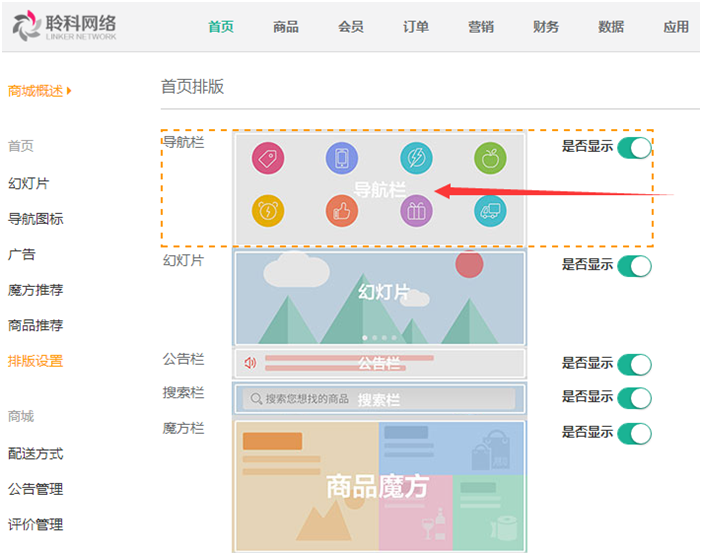Click the yellow alarm clock icon
The height and width of the screenshot is (555, 702).
[268, 211]
